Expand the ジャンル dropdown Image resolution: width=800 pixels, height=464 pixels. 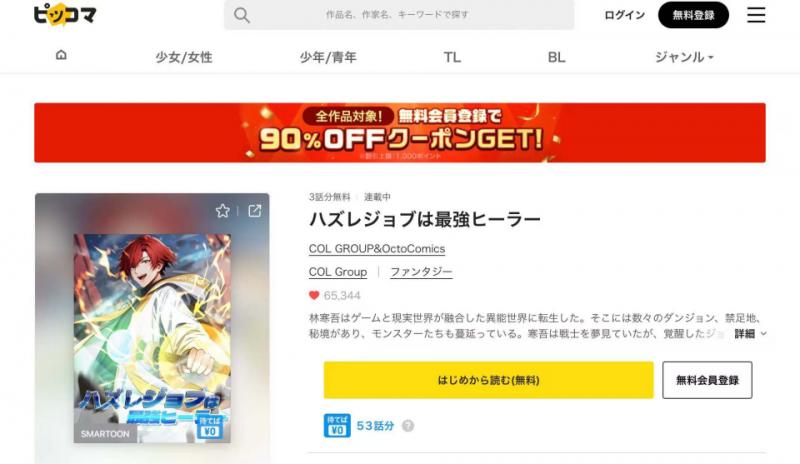tap(684, 57)
